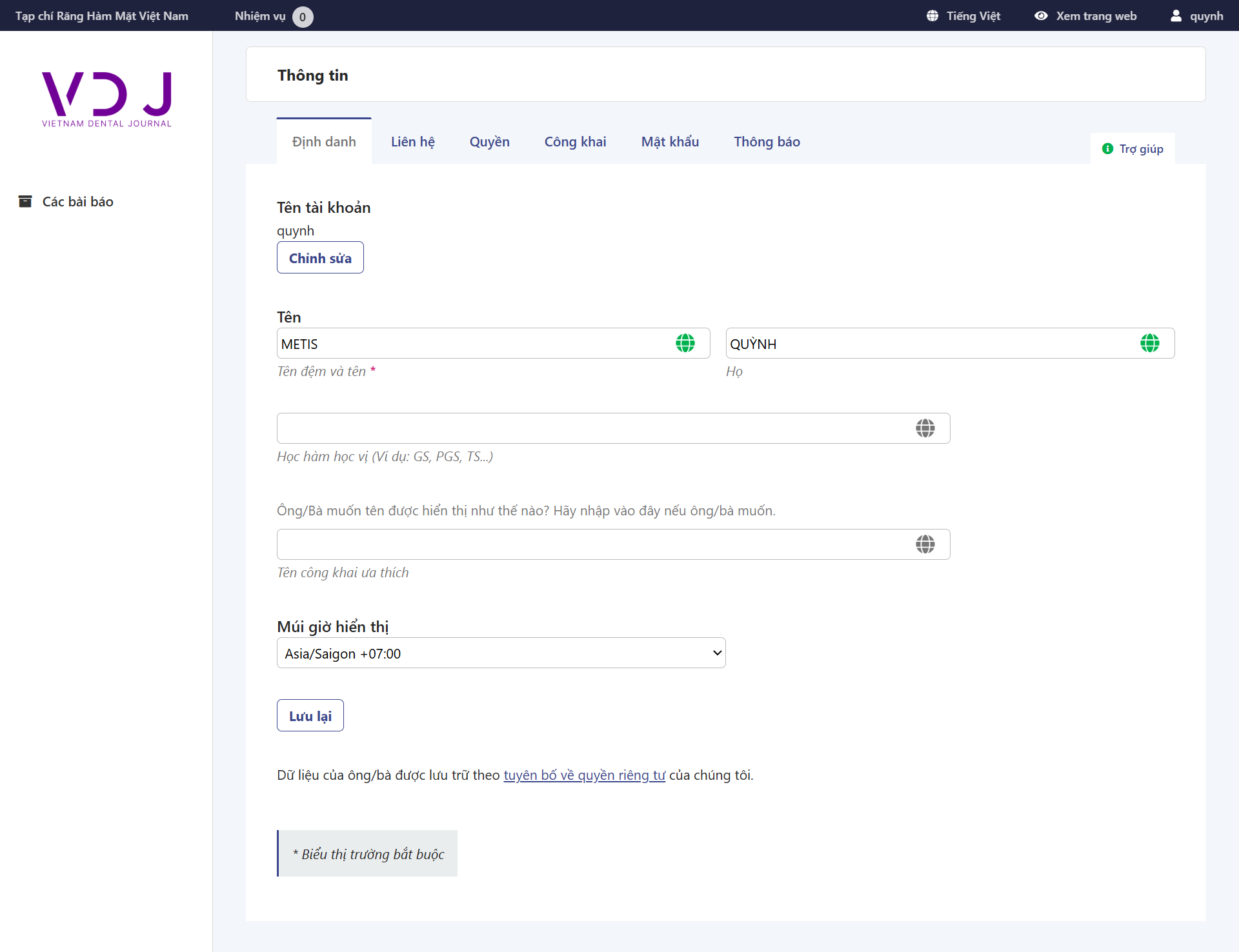Click the archive icon beside Các bài báo
1239x952 pixels.
pos(25,201)
